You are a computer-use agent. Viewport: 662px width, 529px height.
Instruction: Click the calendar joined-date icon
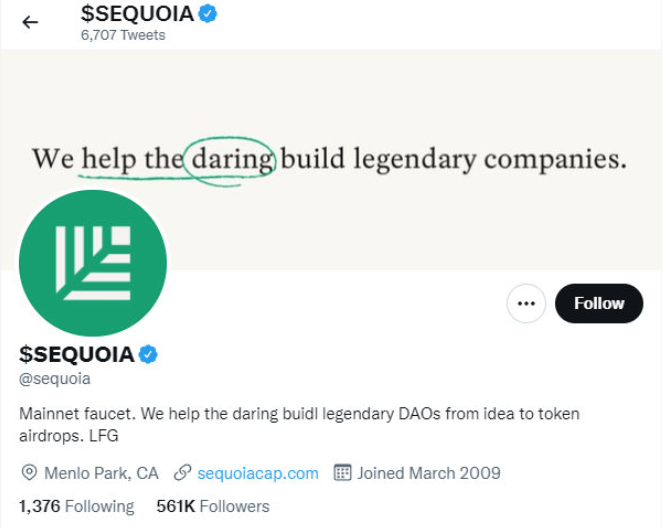(342, 472)
